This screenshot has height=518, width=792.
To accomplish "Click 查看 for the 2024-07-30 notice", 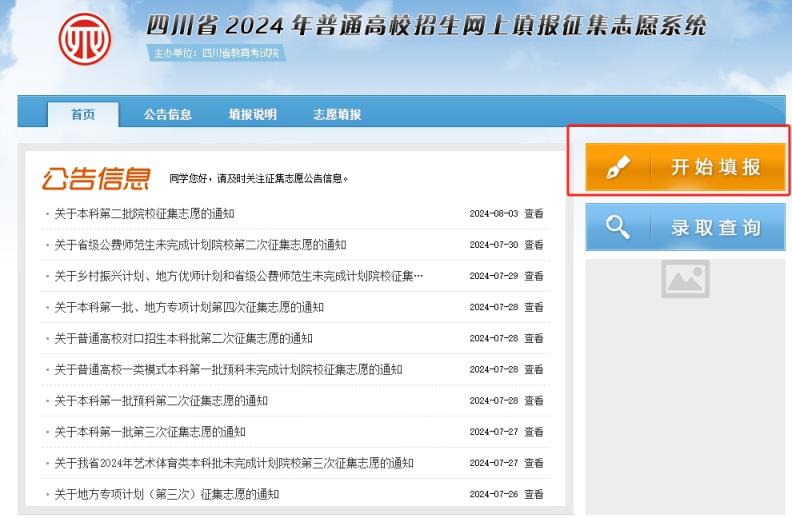I will pos(534,244).
